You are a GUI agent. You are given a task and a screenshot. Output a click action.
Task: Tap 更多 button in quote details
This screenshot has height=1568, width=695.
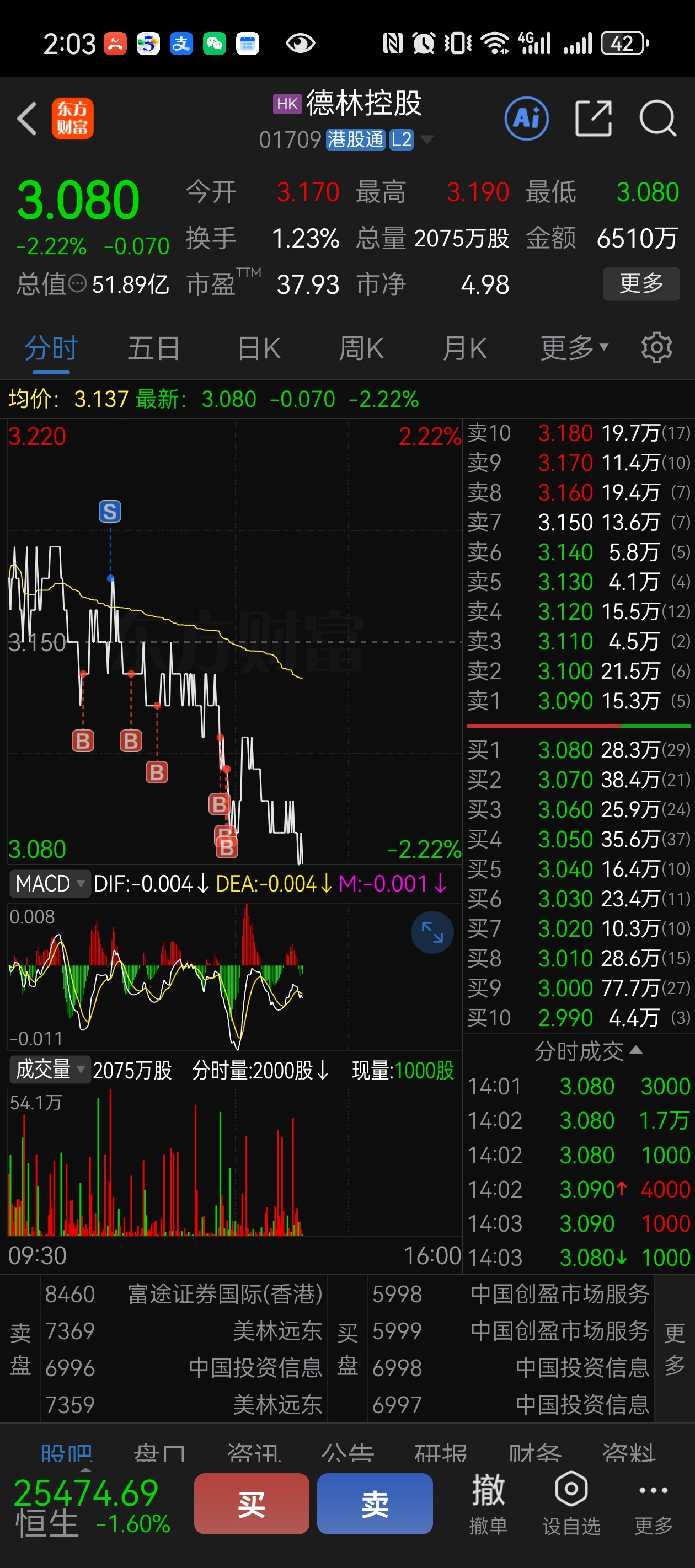641,283
